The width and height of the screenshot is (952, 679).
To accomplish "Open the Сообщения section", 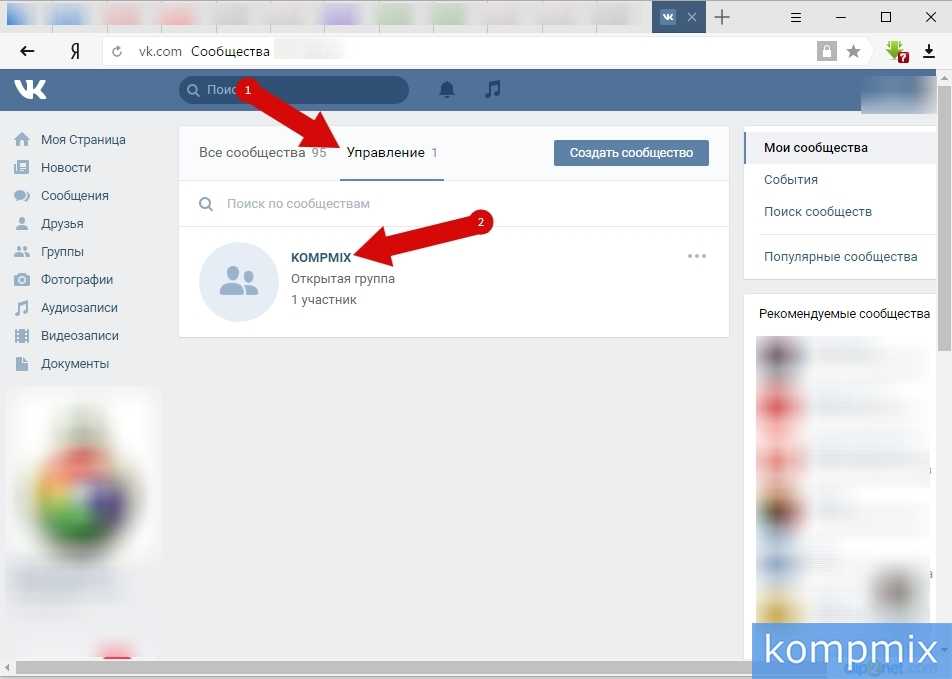I will pyautogui.click(x=75, y=196).
